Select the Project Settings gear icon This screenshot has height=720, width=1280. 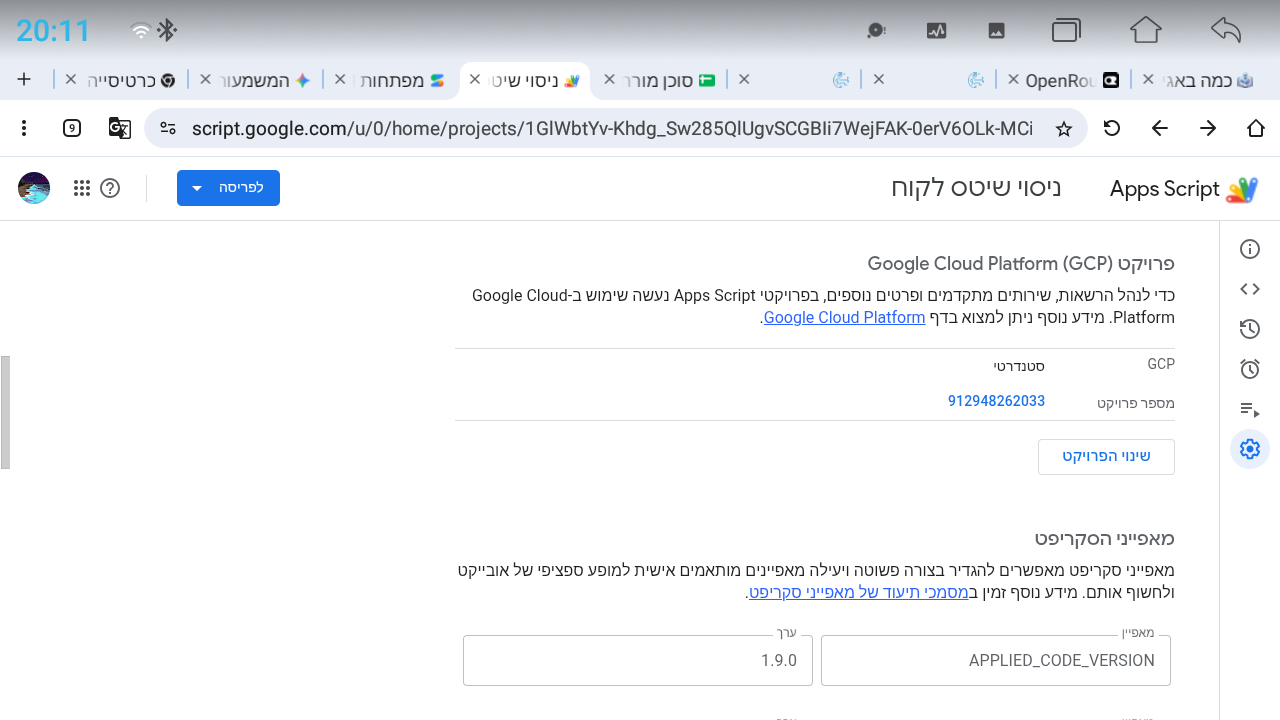[x=1249, y=449]
